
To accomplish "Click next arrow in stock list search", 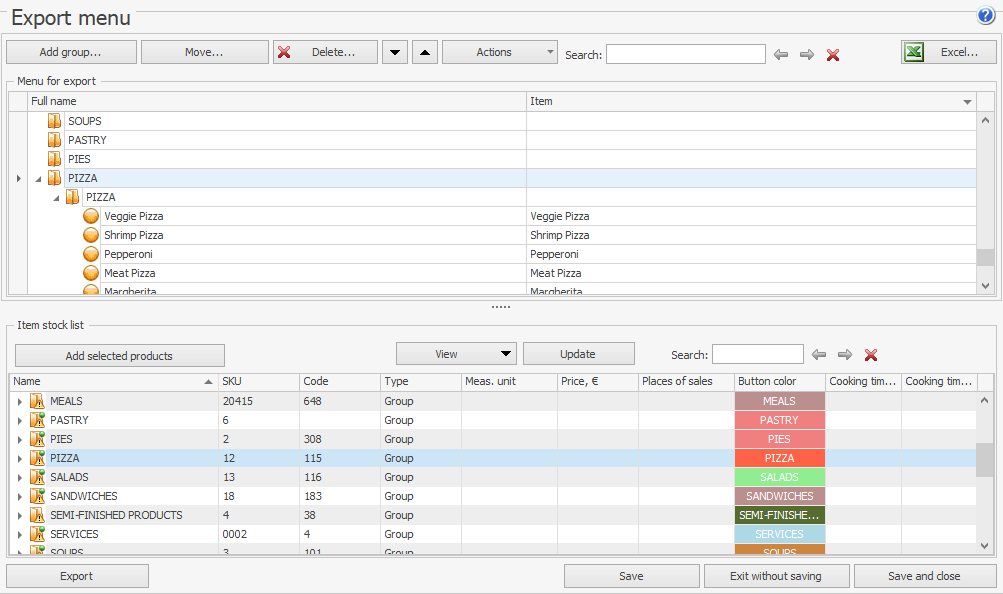I will [x=845, y=355].
